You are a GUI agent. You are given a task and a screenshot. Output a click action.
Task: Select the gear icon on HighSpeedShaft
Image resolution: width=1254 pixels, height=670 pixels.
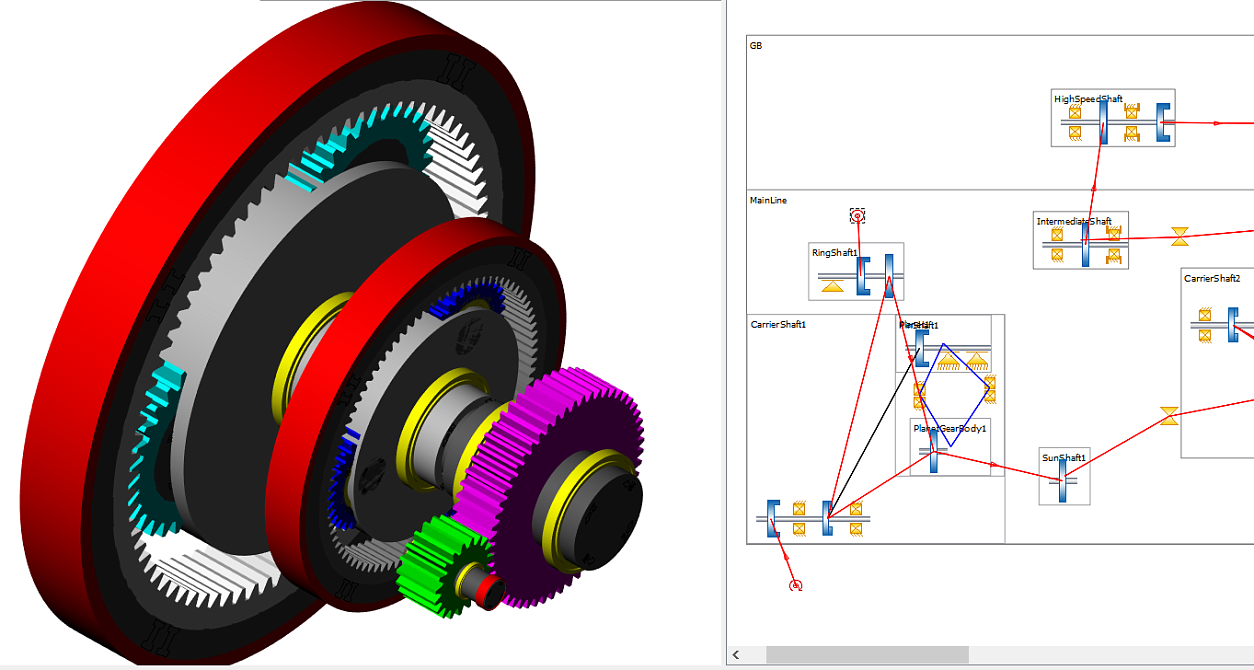pyautogui.click(x=1103, y=122)
